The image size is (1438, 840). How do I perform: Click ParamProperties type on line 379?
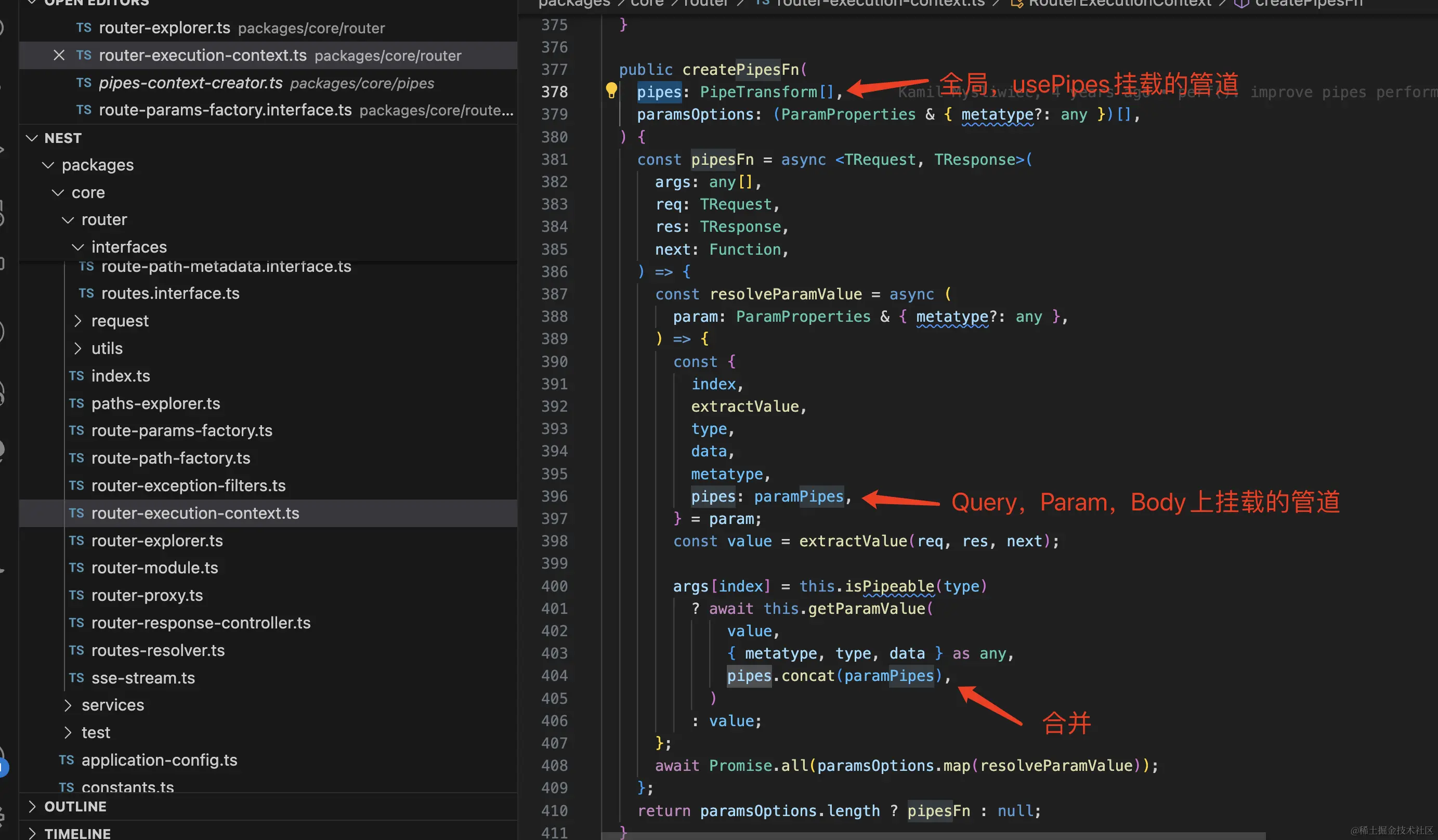pyautogui.click(x=848, y=114)
